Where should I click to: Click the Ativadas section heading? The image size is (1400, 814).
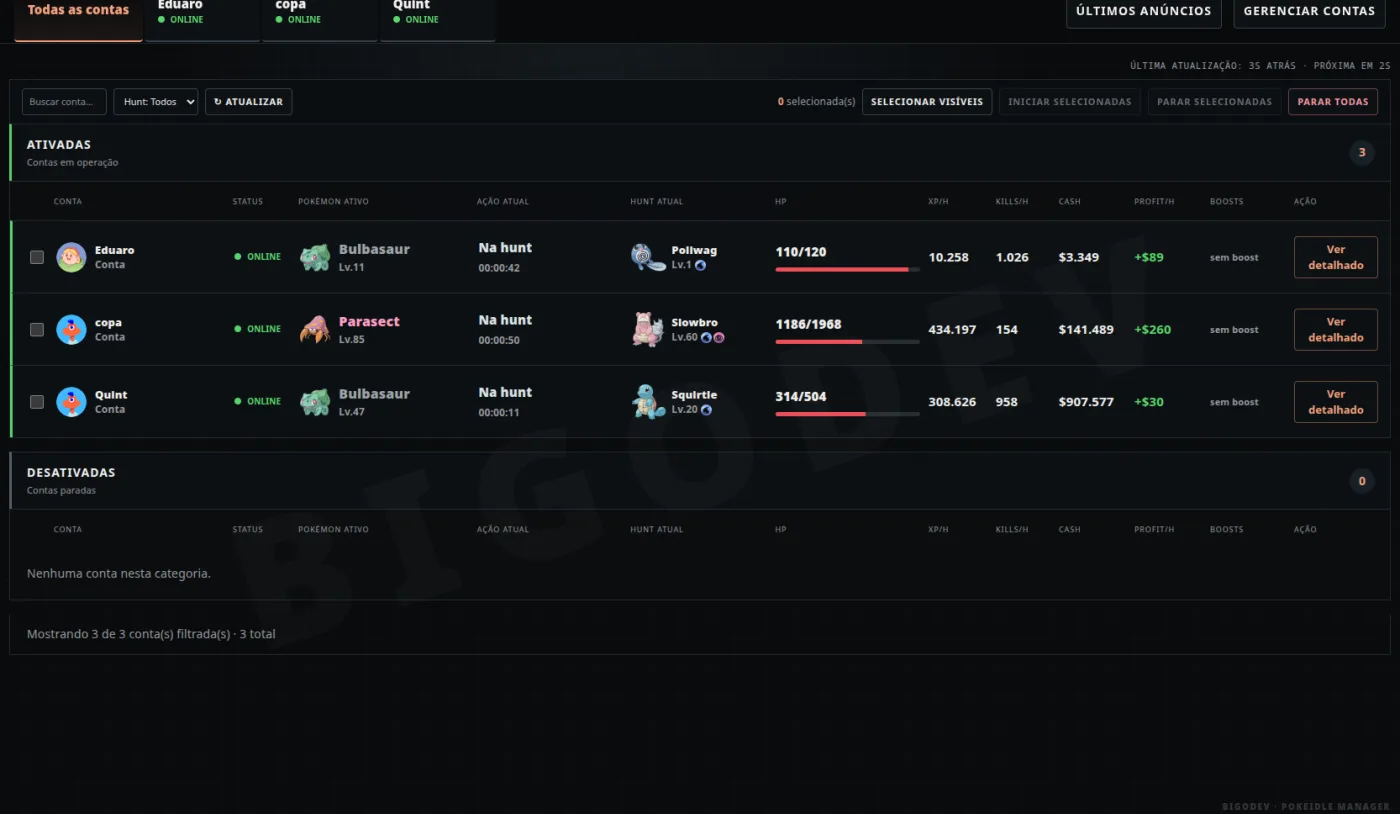[x=59, y=144]
